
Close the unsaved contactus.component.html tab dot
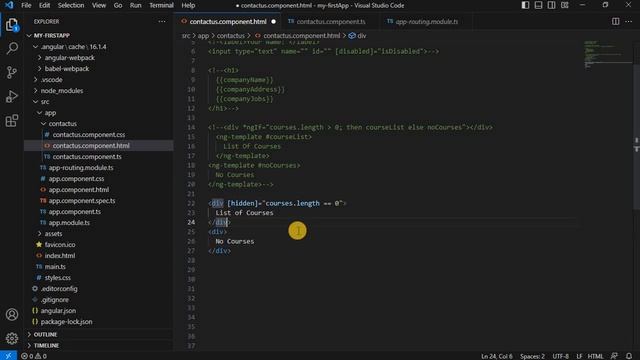(273, 22)
